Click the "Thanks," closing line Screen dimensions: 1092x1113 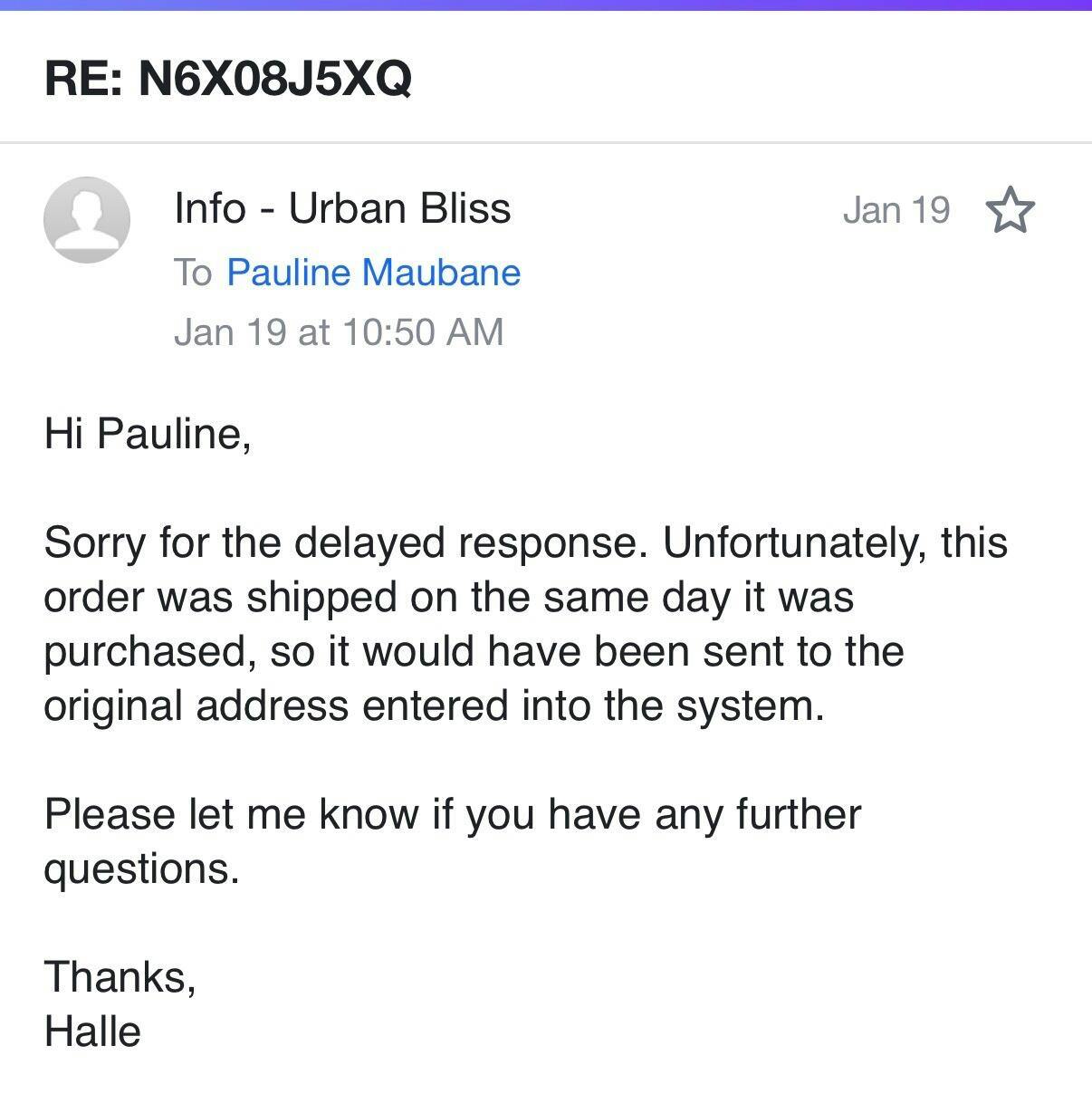[120, 976]
